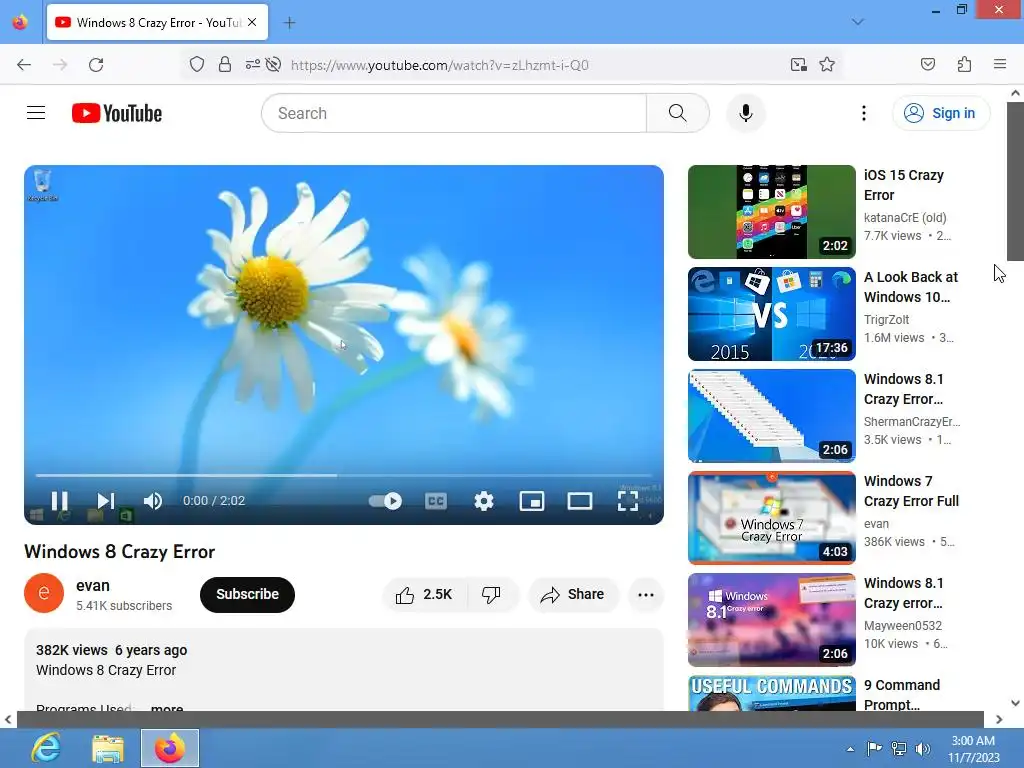Open the YouTube guide hamburger menu
The height and width of the screenshot is (768, 1024).
(36, 113)
